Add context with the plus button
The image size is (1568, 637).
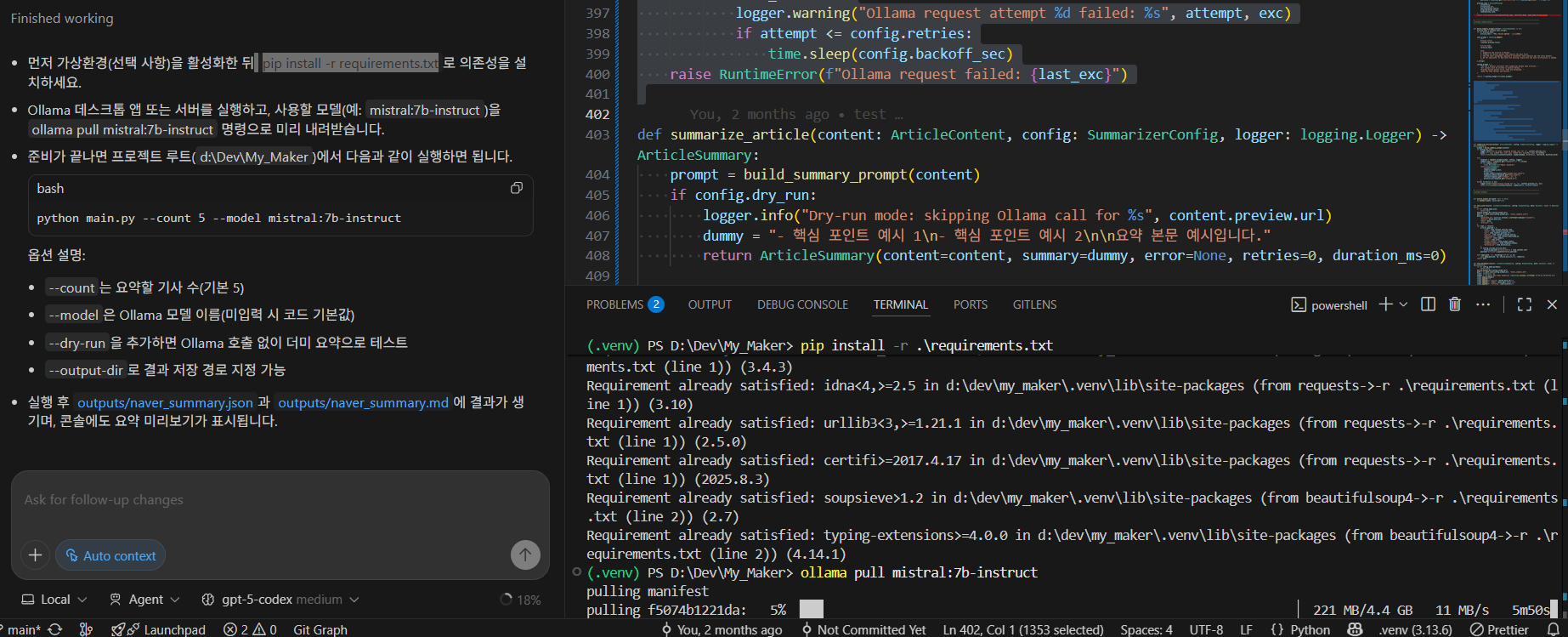[x=35, y=555]
